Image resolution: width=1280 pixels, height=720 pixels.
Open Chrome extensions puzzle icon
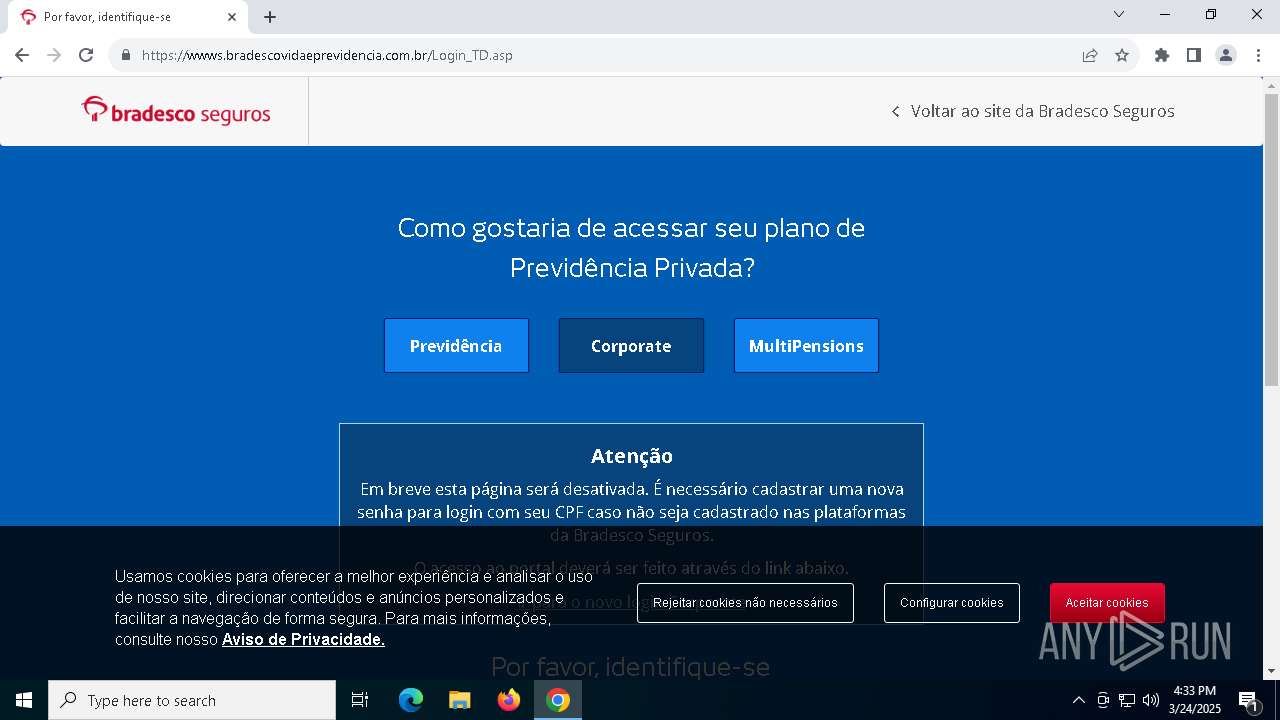coord(1162,55)
